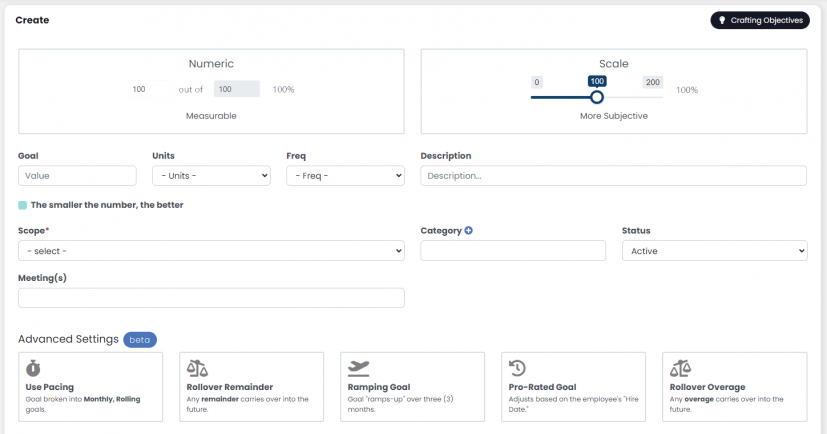Open the Crafting Objectives button
This screenshot has width=827, height=434.
[x=760, y=20]
